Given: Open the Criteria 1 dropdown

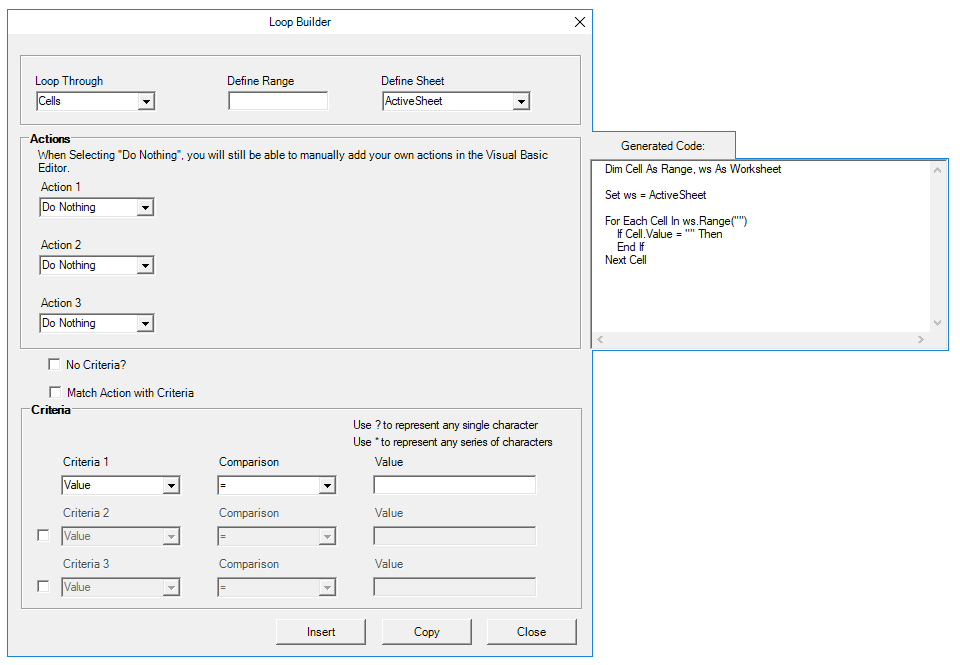Looking at the screenshot, I should click(x=172, y=485).
